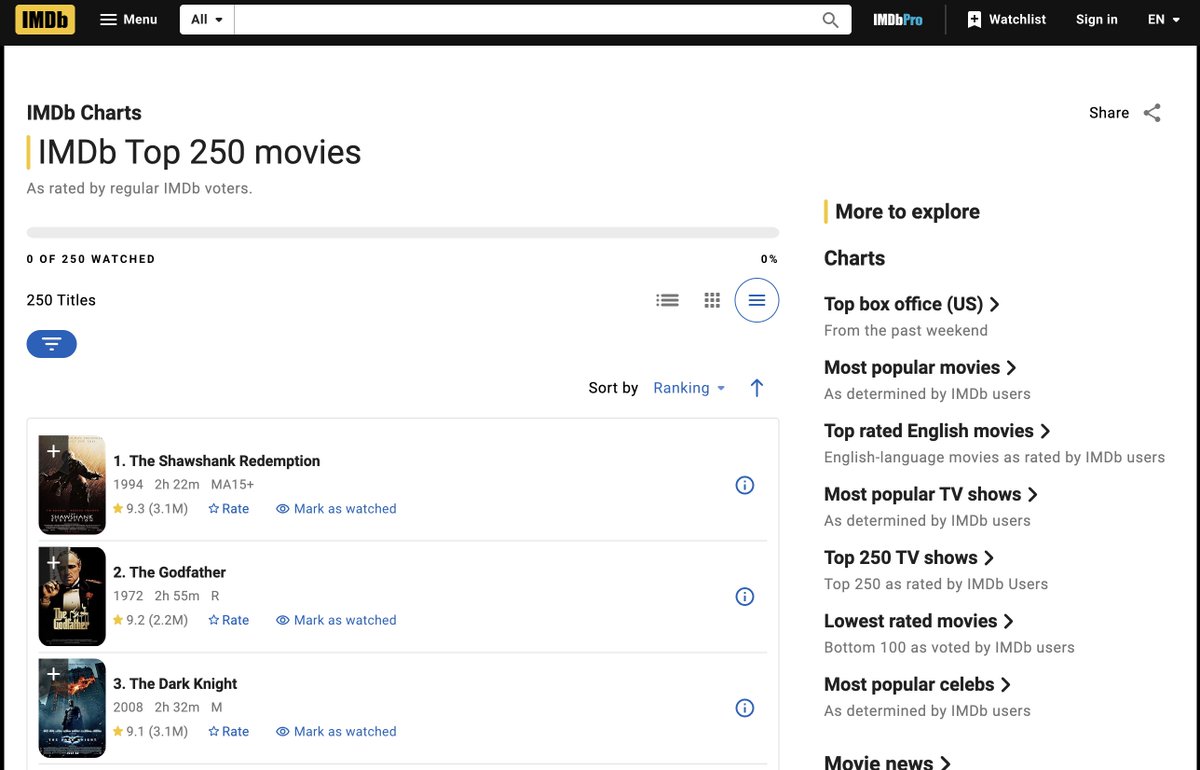The height and width of the screenshot is (770, 1200).
Task: Open Top rated English movies chart
Action: [937, 431]
